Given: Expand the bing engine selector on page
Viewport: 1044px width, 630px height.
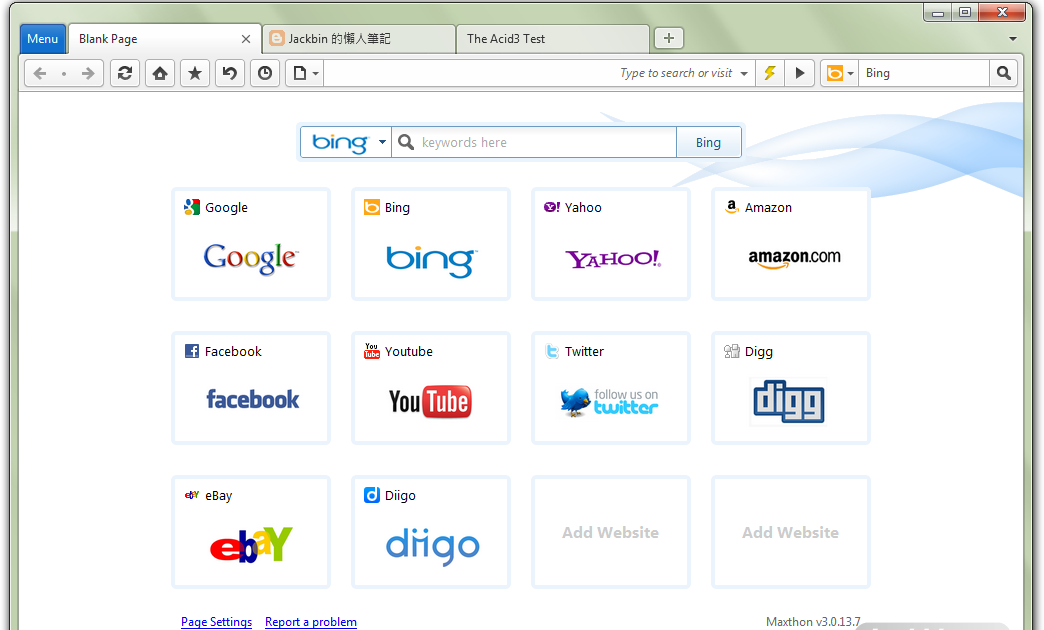Looking at the screenshot, I should [346, 143].
